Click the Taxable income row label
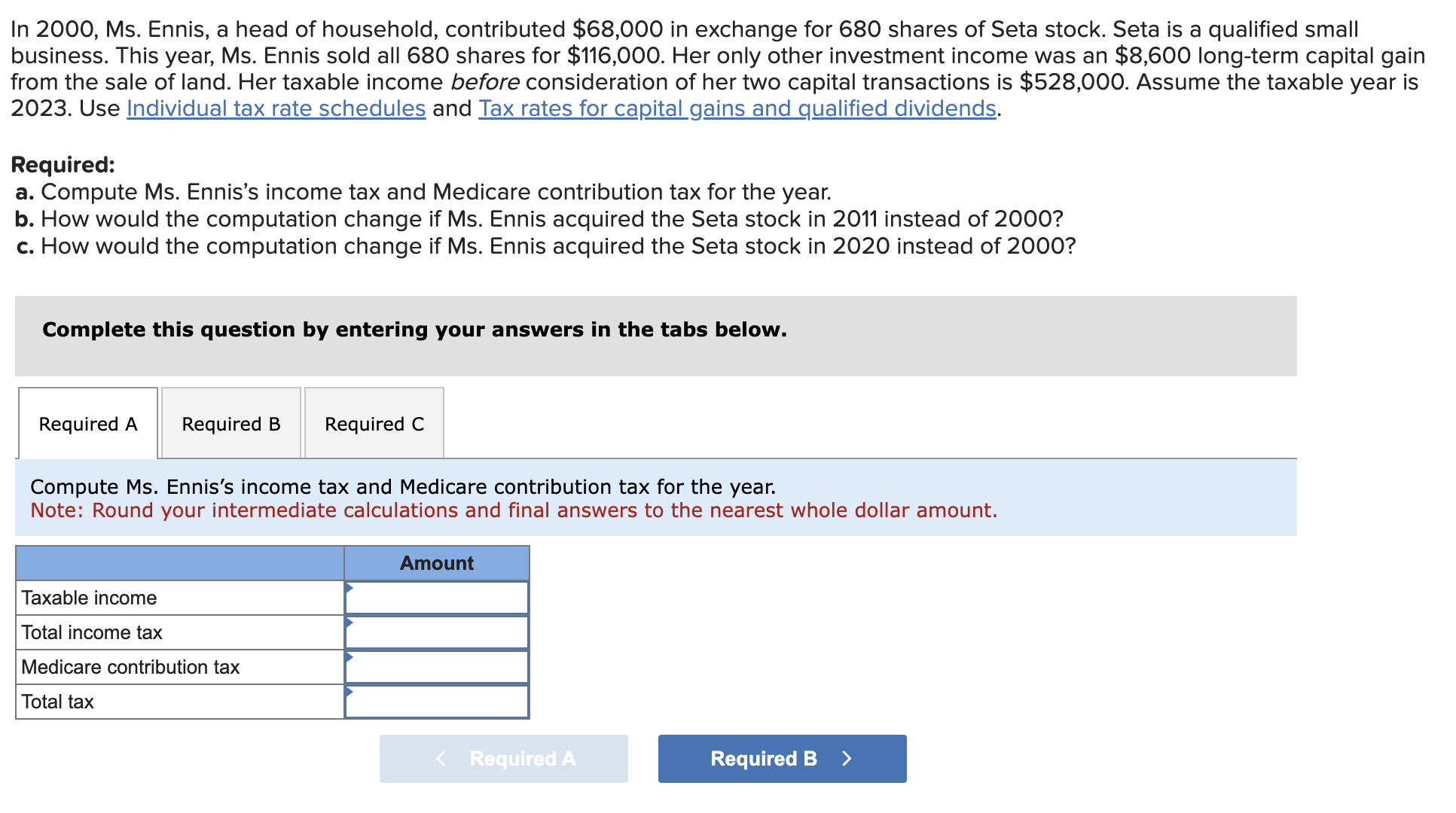The height and width of the screenshot is (813, 1456). pos(89,597)
